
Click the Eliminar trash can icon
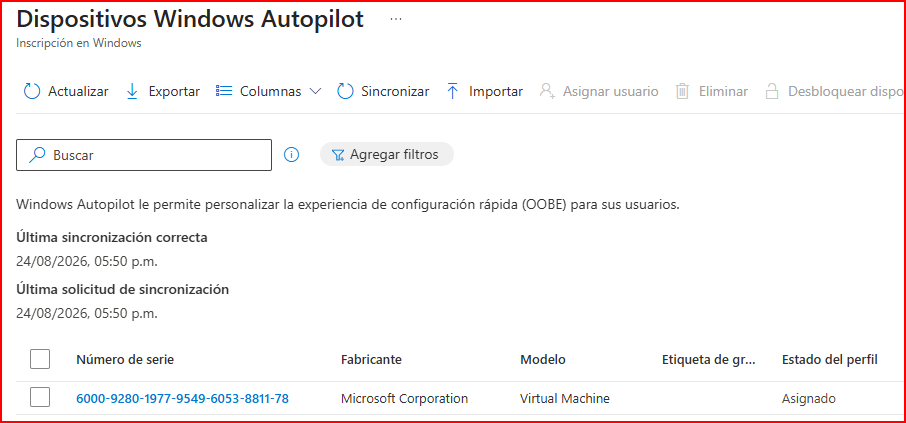[x=682, y=91]
